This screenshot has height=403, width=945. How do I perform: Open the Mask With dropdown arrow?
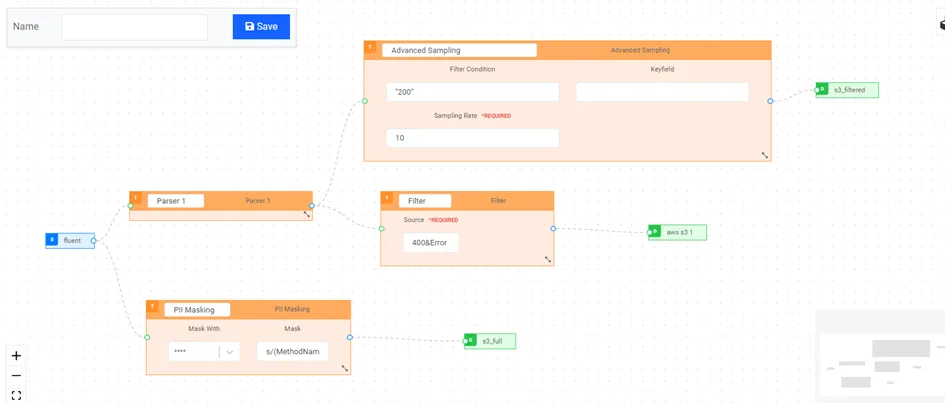click(230, 352)
